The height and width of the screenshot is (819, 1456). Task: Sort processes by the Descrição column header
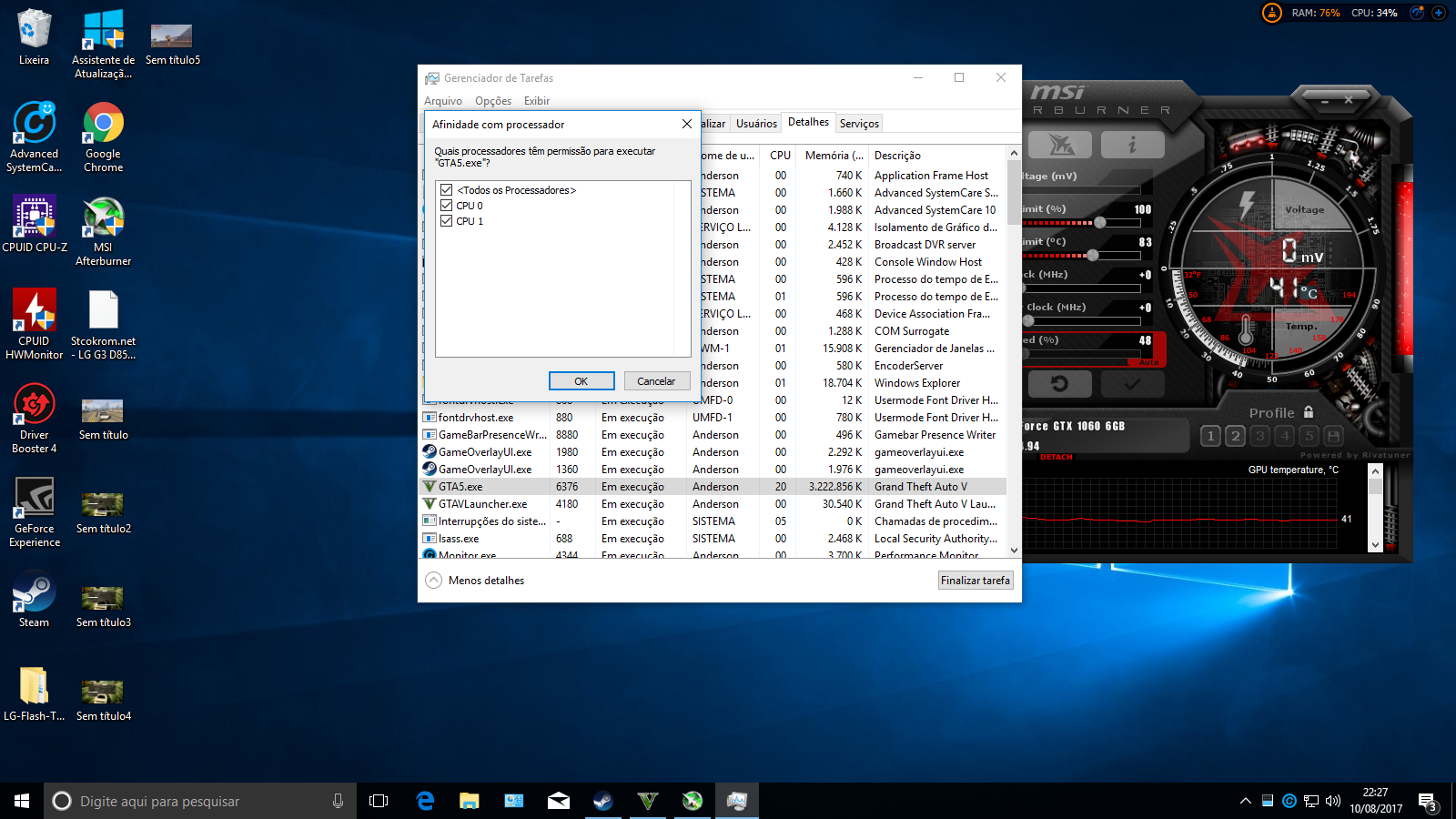click(x=936, y=156)
